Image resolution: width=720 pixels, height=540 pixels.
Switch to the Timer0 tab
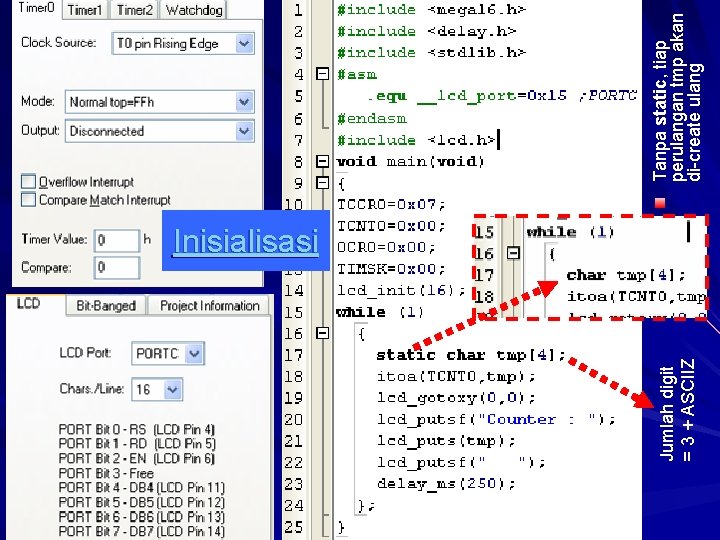click(x=37, y=9)
